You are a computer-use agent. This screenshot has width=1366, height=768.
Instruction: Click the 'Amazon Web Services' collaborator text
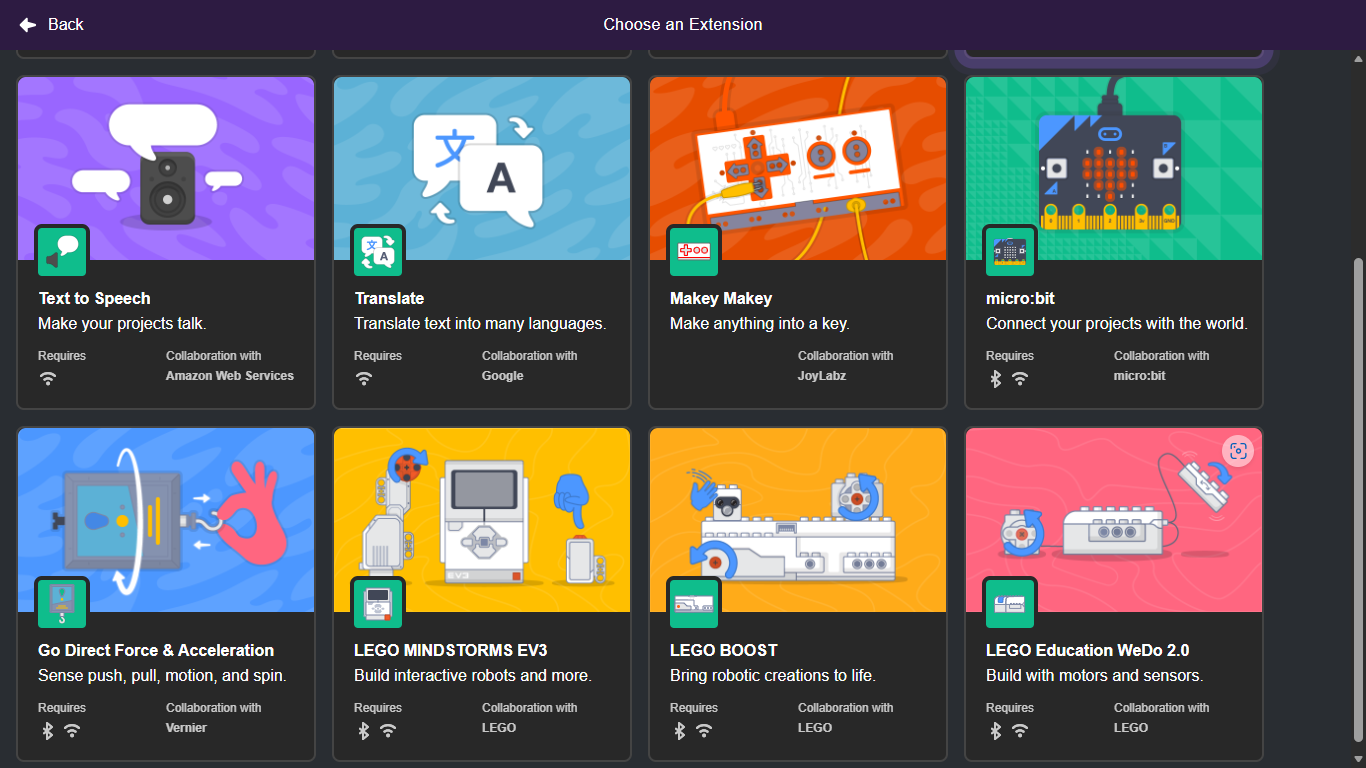(230, 376)
